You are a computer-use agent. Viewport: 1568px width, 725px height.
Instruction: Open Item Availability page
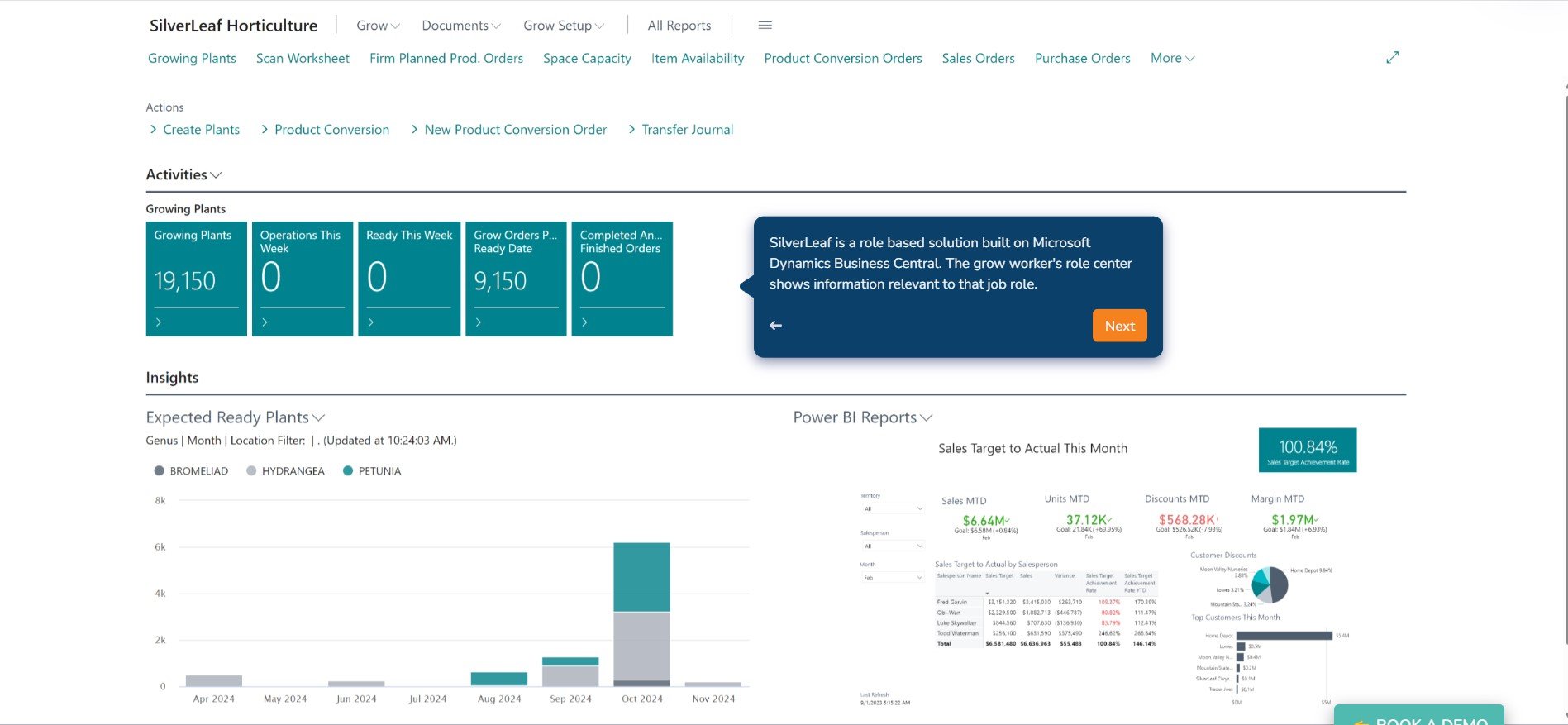coord(698,58)
